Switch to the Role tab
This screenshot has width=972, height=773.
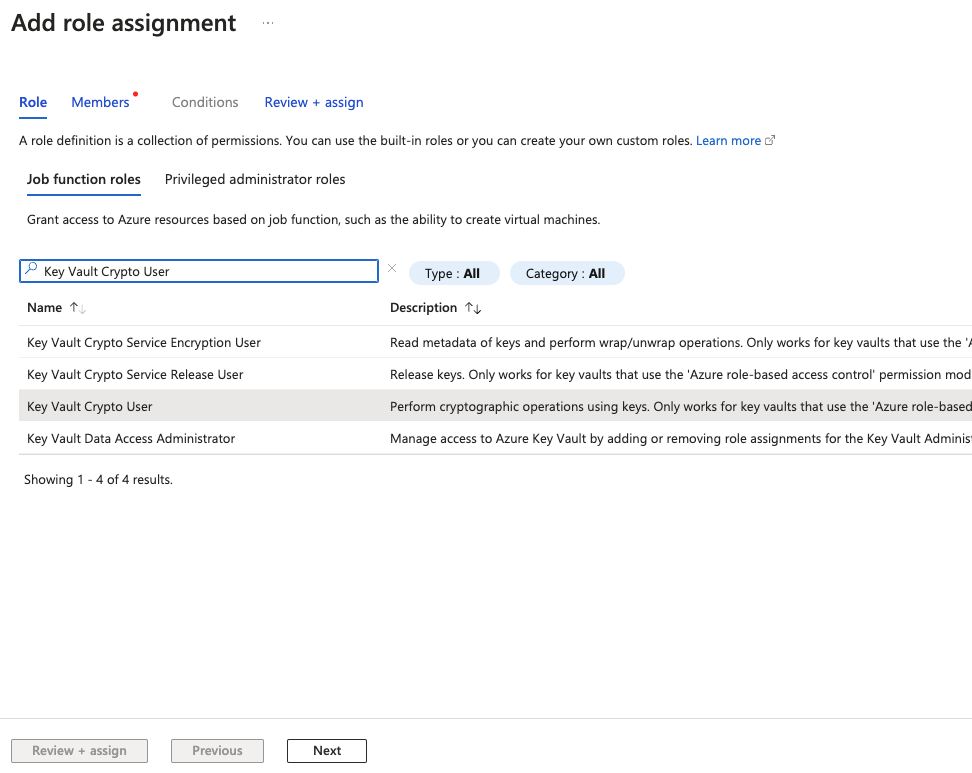point(33,102)
